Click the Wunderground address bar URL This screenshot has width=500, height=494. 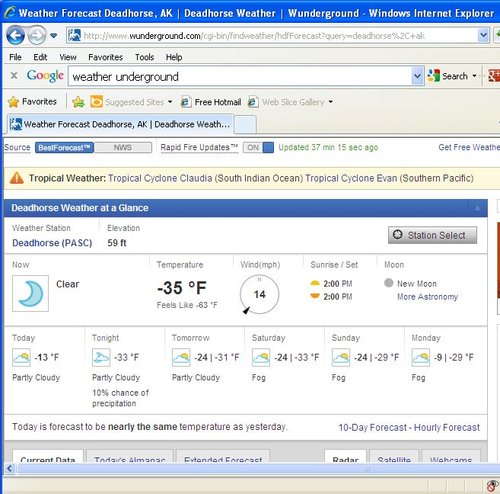pyautogui.click(x=254, y=36)
